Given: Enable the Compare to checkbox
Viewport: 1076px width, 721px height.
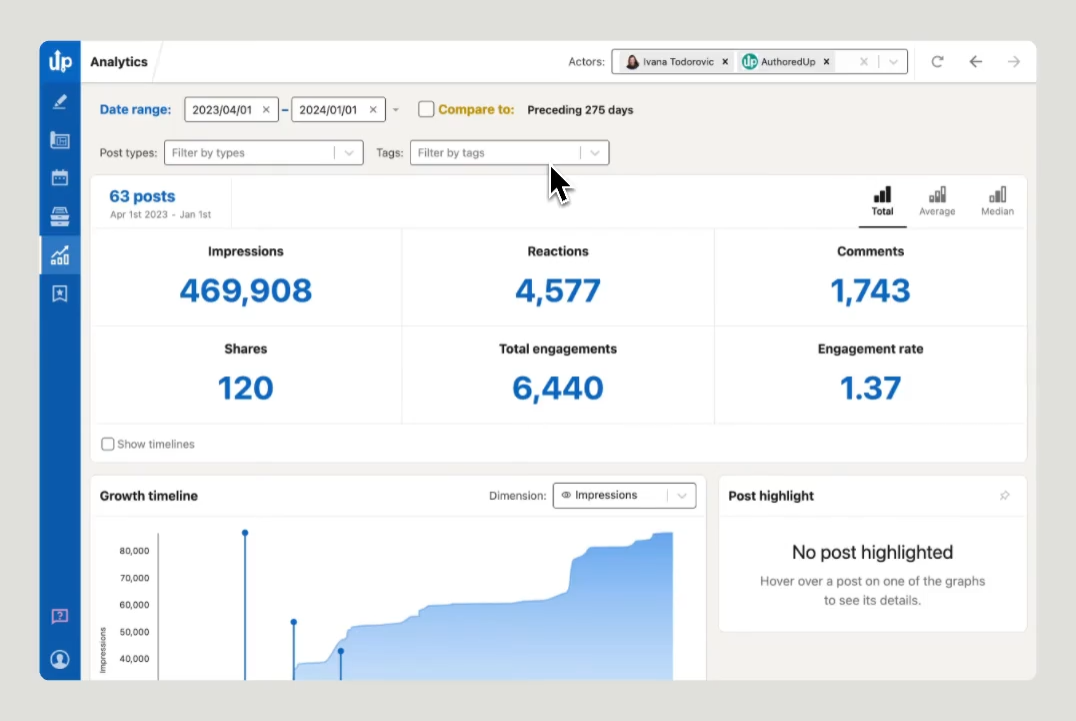Looking at the screenshot, I should click(426, 110).
